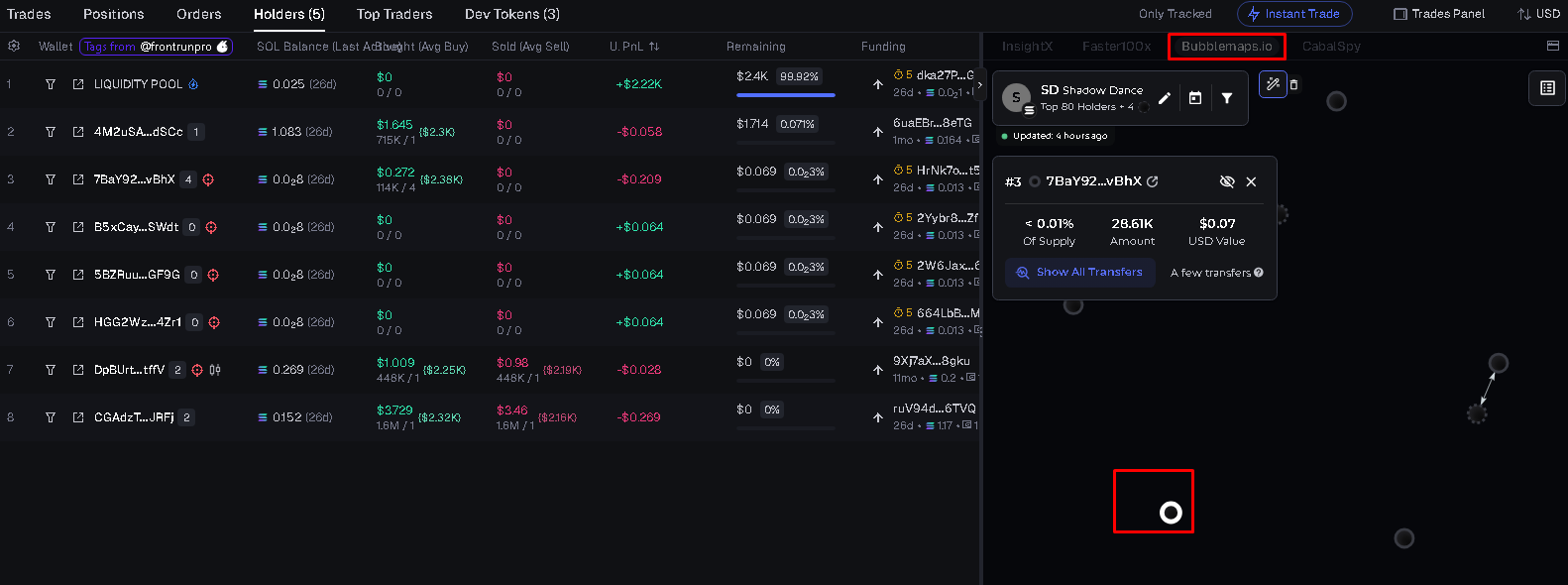The width and height of the screenshot is (1568, 585).
Task: Open Top Traders tab
Action: click(394, 14)
